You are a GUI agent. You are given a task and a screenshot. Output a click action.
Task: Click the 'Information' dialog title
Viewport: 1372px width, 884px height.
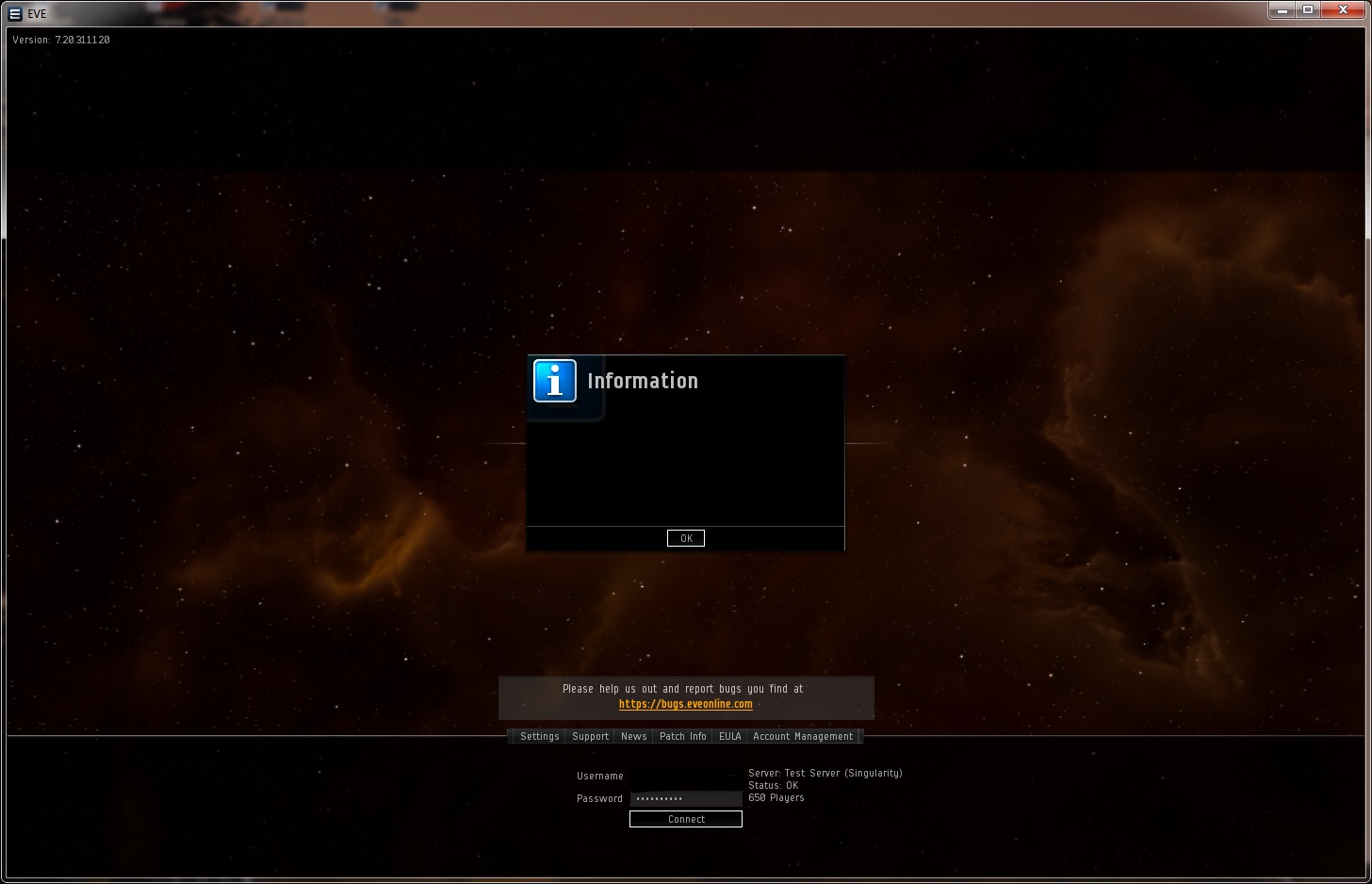point(643,381)
